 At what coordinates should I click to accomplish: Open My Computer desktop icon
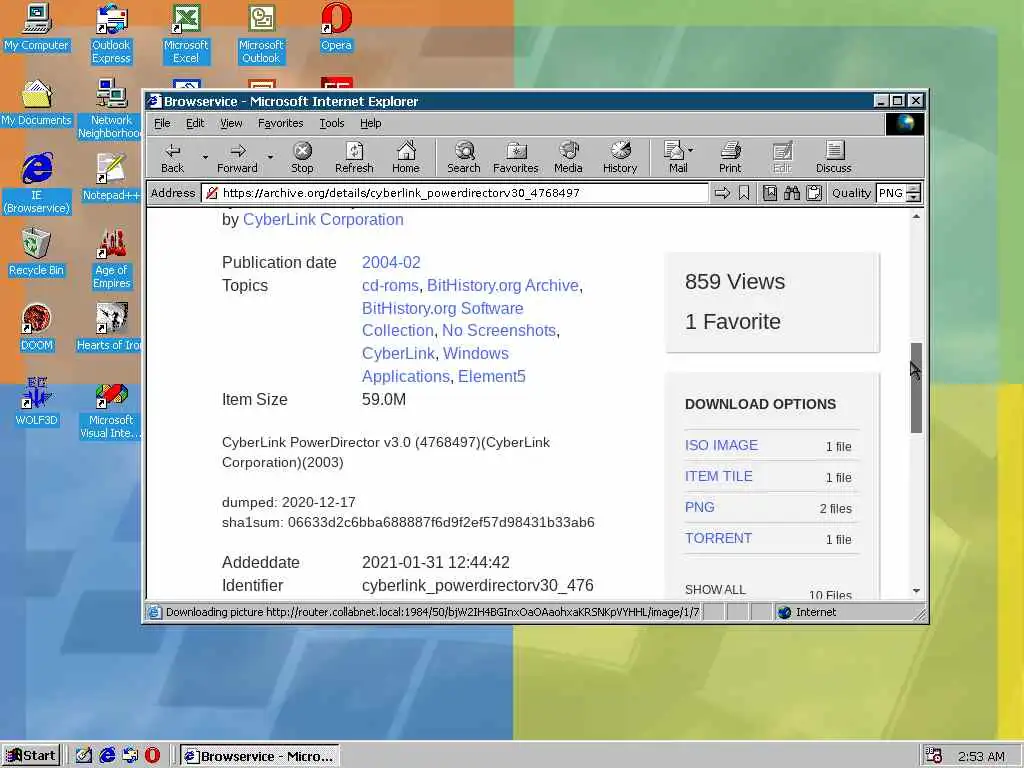coord(37,27)
